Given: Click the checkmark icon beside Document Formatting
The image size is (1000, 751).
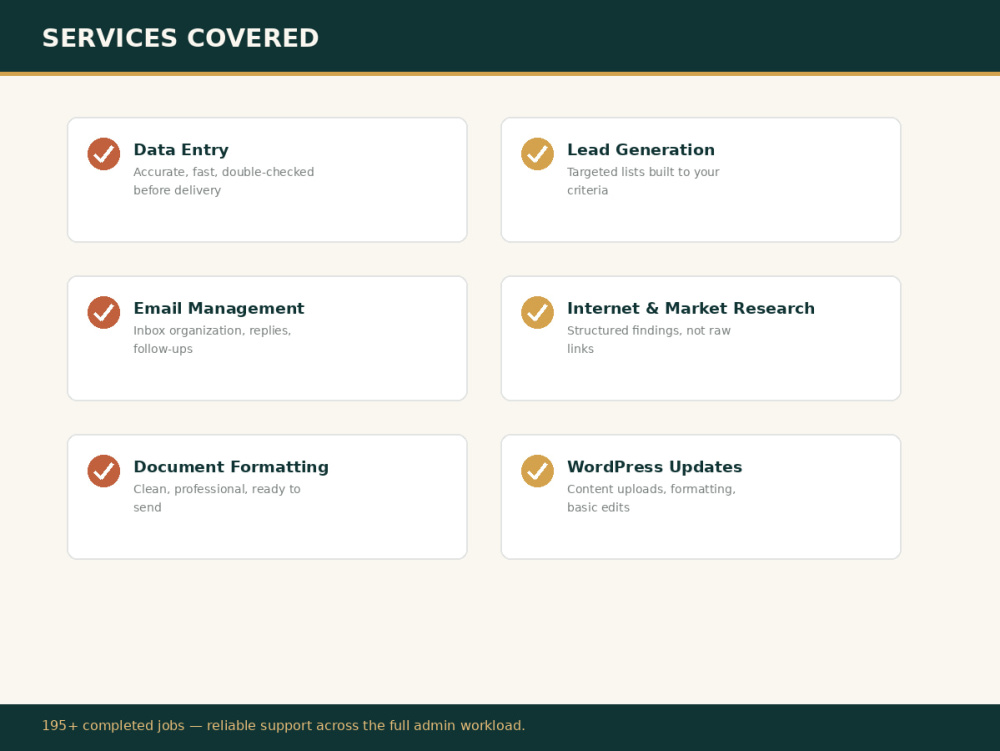Looking at the screenshot, I should click(x=104, y=471).
